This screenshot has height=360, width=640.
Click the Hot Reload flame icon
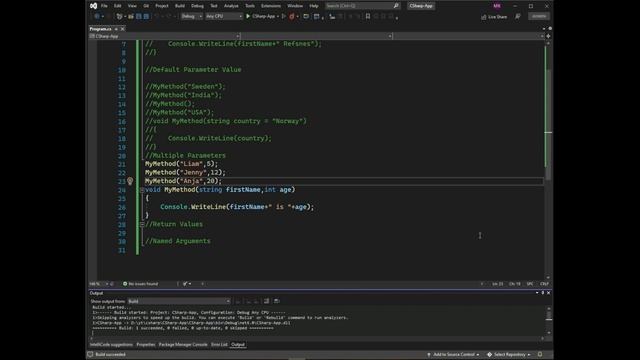pyautogui.click(x=292, y=16)
